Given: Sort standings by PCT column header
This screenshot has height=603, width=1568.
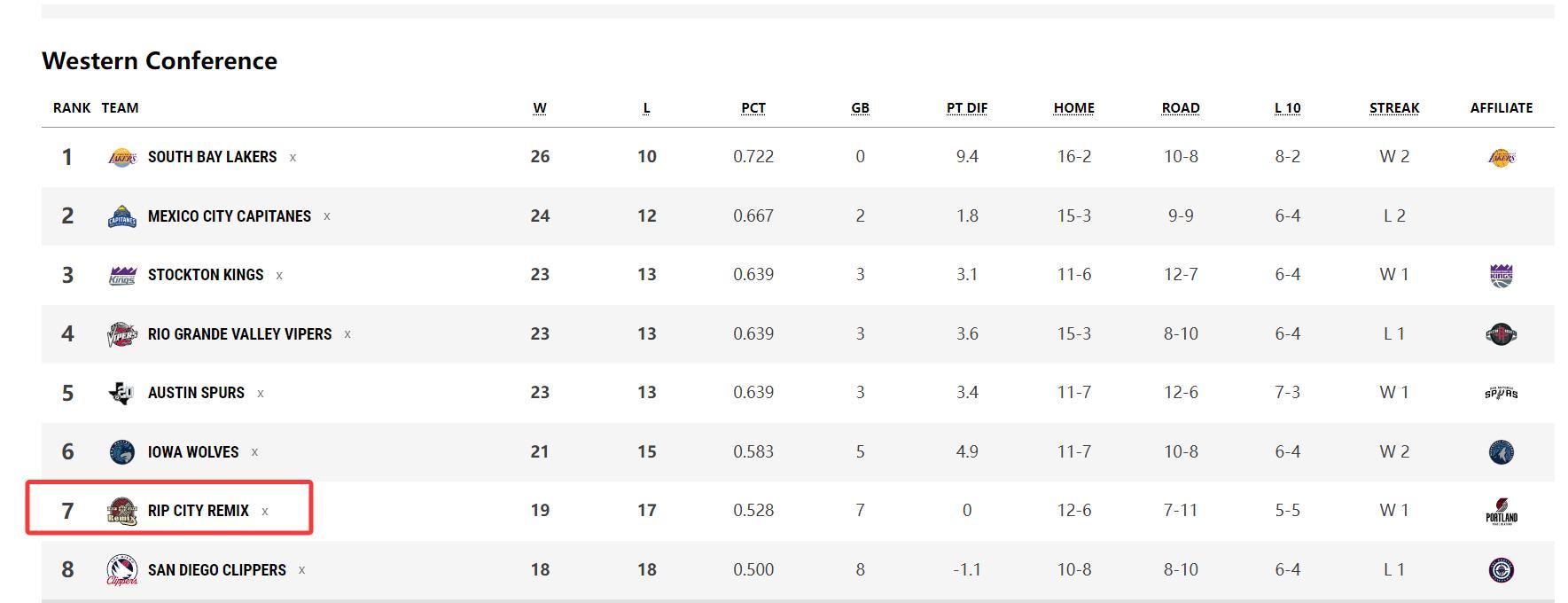Looking at the screenshot, I should click(x=753, y=108).
